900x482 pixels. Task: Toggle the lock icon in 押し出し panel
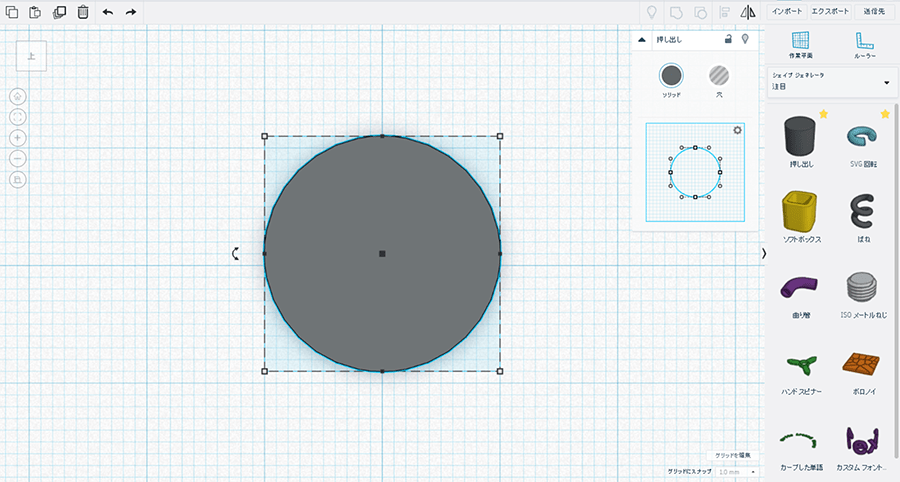(728, 39)
